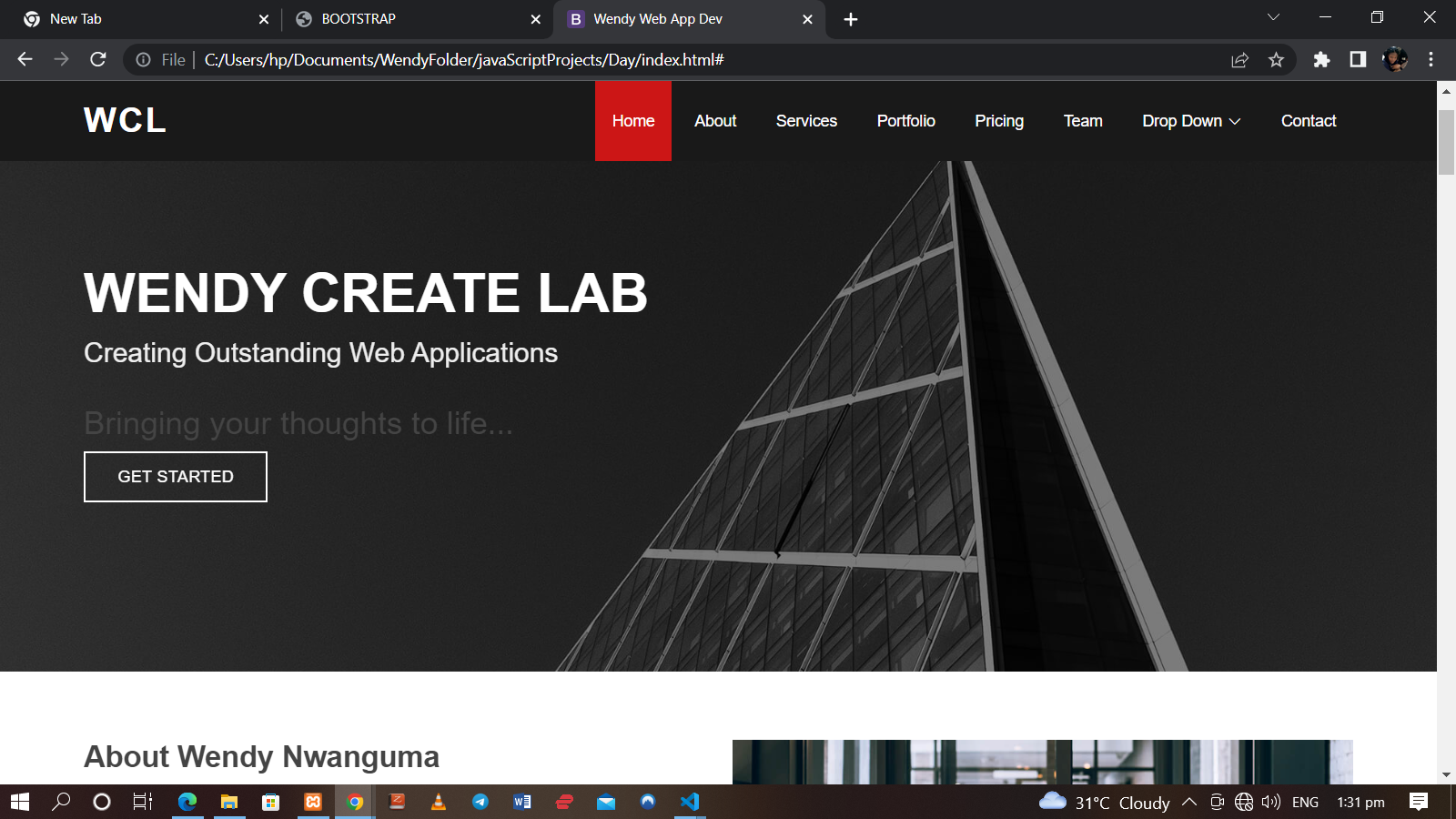Open Microsoft Edge from the taskbar
This screenshot has height=819, width=1456.
187,802
